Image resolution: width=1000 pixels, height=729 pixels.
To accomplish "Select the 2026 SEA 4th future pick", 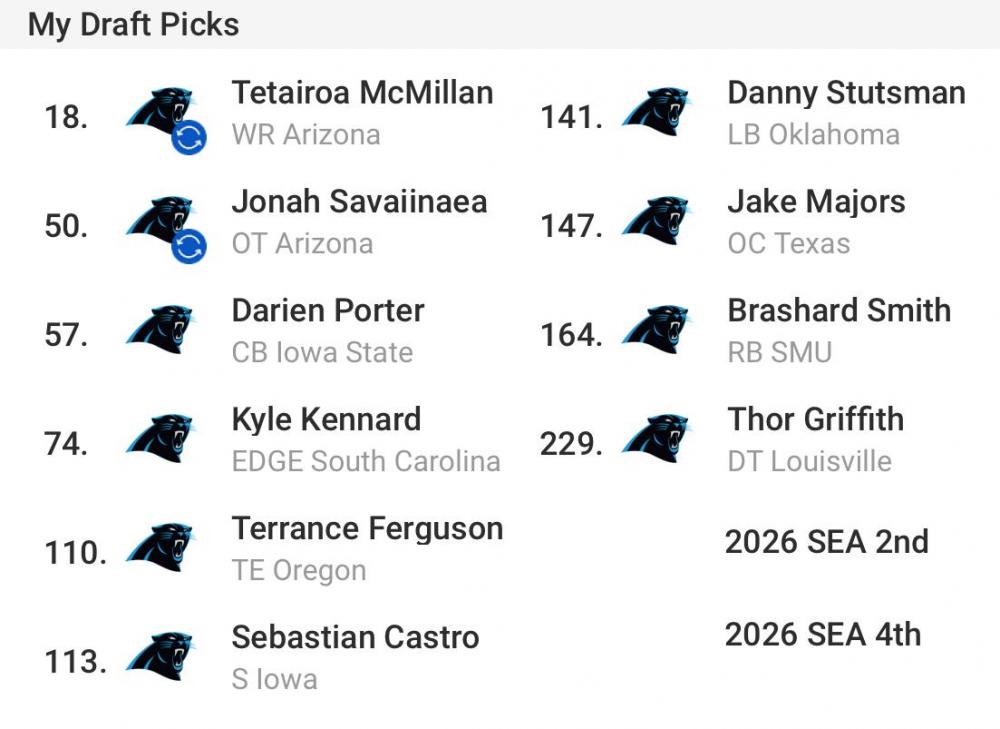I will coord(823,634).
